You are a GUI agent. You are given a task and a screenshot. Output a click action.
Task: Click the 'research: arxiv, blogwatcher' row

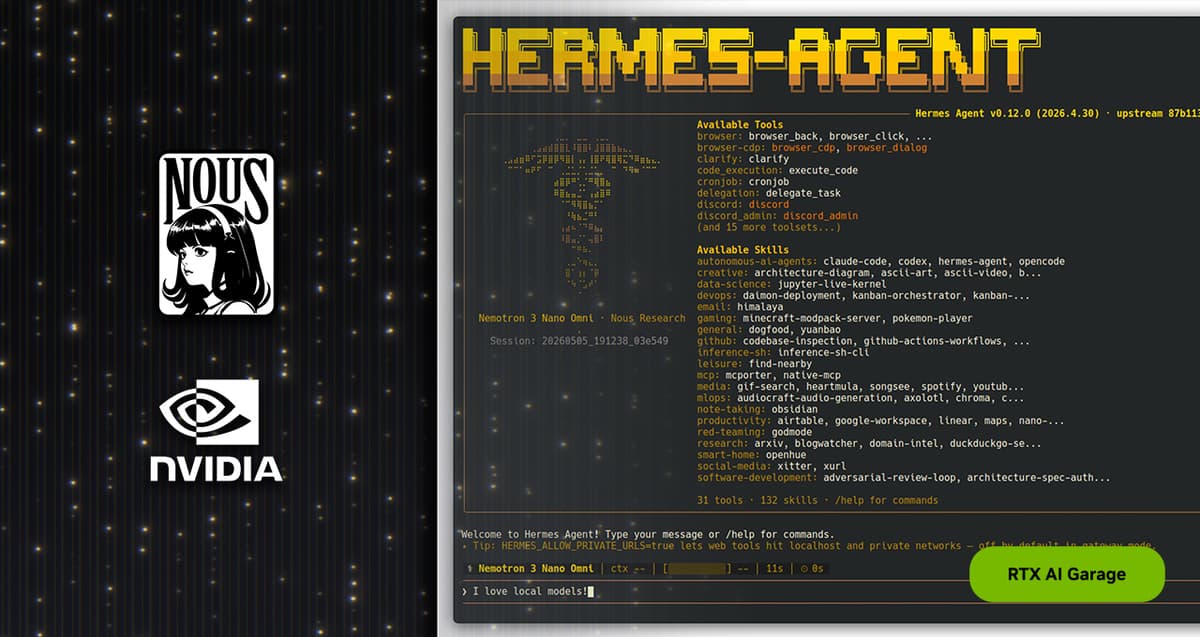(871, 443)
